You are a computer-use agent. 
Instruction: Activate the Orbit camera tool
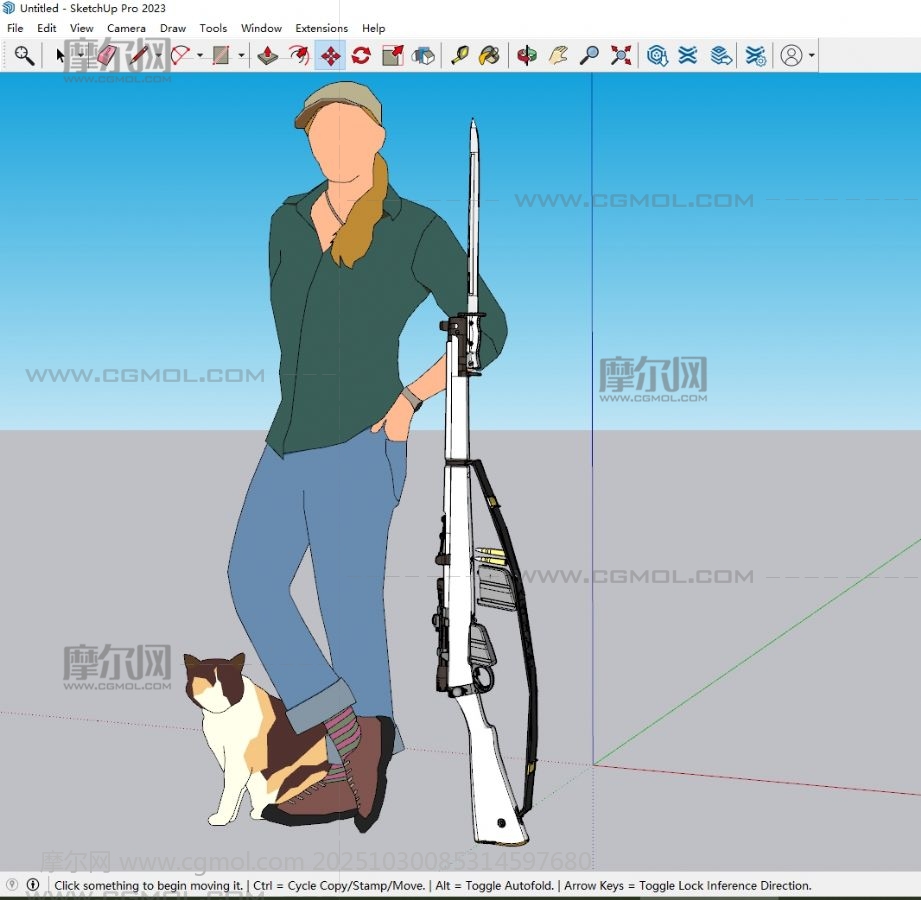pyautogui.click(x=526, y=56)
